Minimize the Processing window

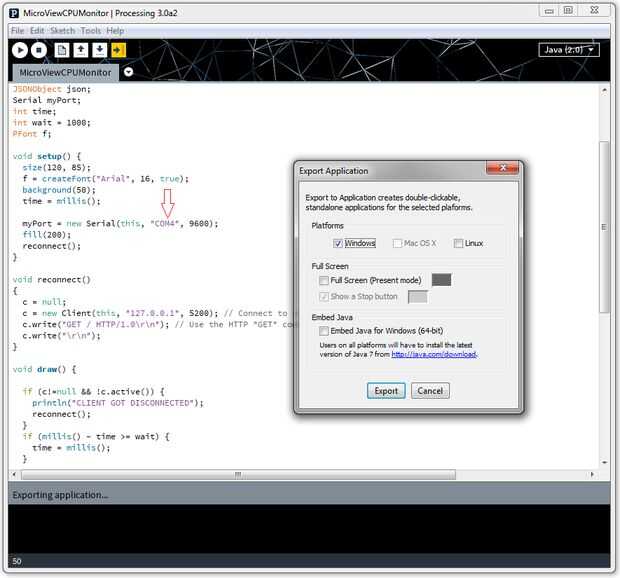click(x=549, y=11)
